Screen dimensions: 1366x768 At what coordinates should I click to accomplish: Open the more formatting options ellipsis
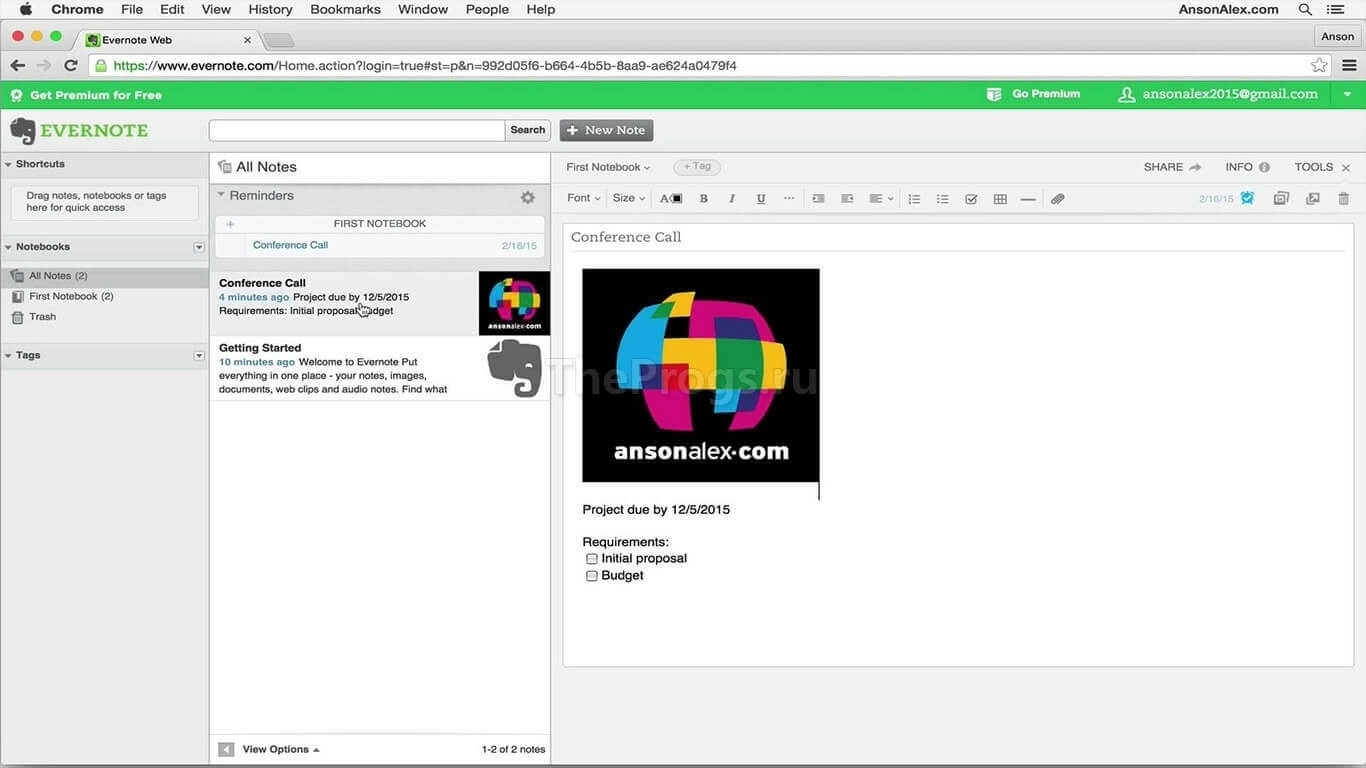click(x=789, y=198)
